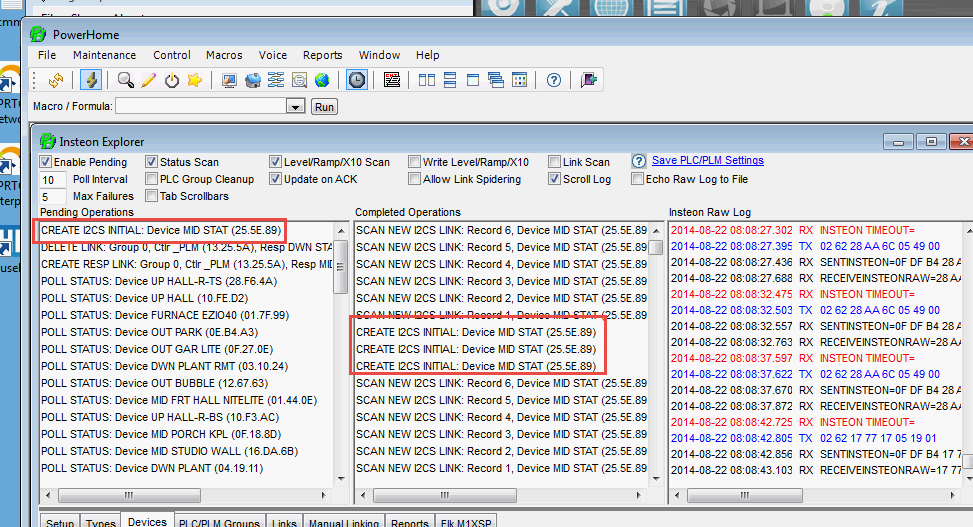Toggle the Level/Ramp/X10 Scan checkbox
Image resolution: width=973 pixels, height=527 pixels.
[x=276, y=162]
